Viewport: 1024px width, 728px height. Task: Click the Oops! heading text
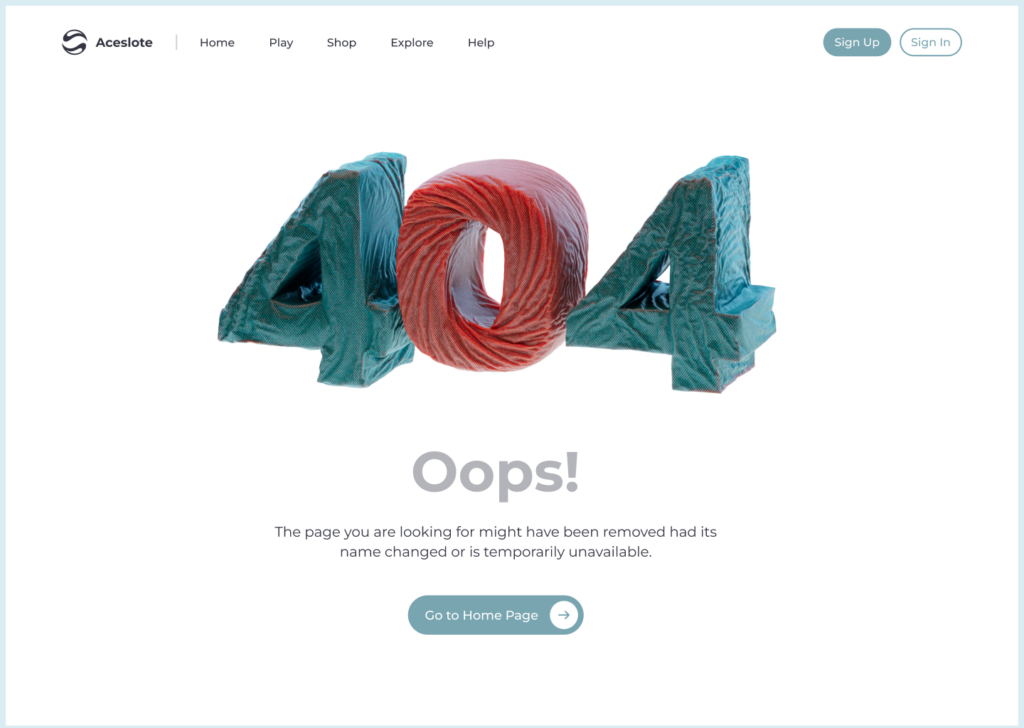click(x=496, y=473)
